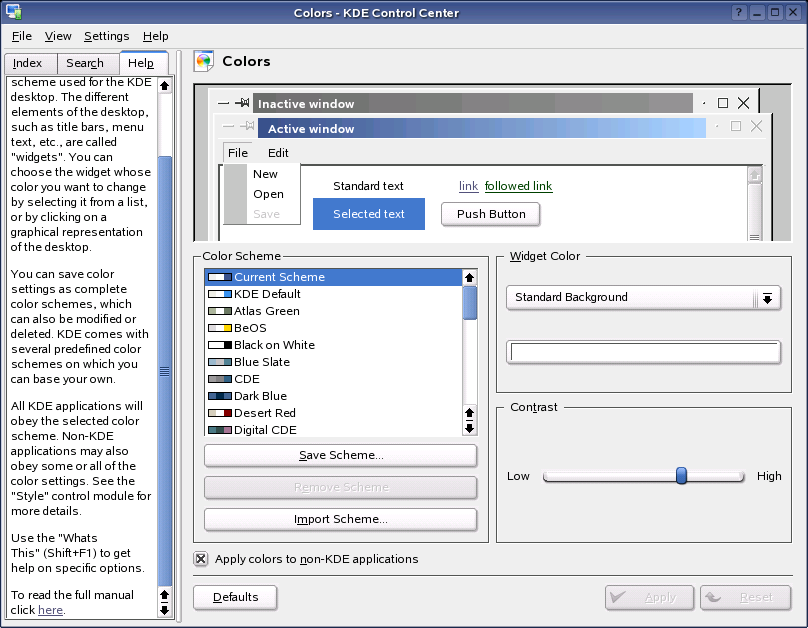Open the full manual via the 'here' link
Viewport: 808px width, 628px height.
coord(50,610)
